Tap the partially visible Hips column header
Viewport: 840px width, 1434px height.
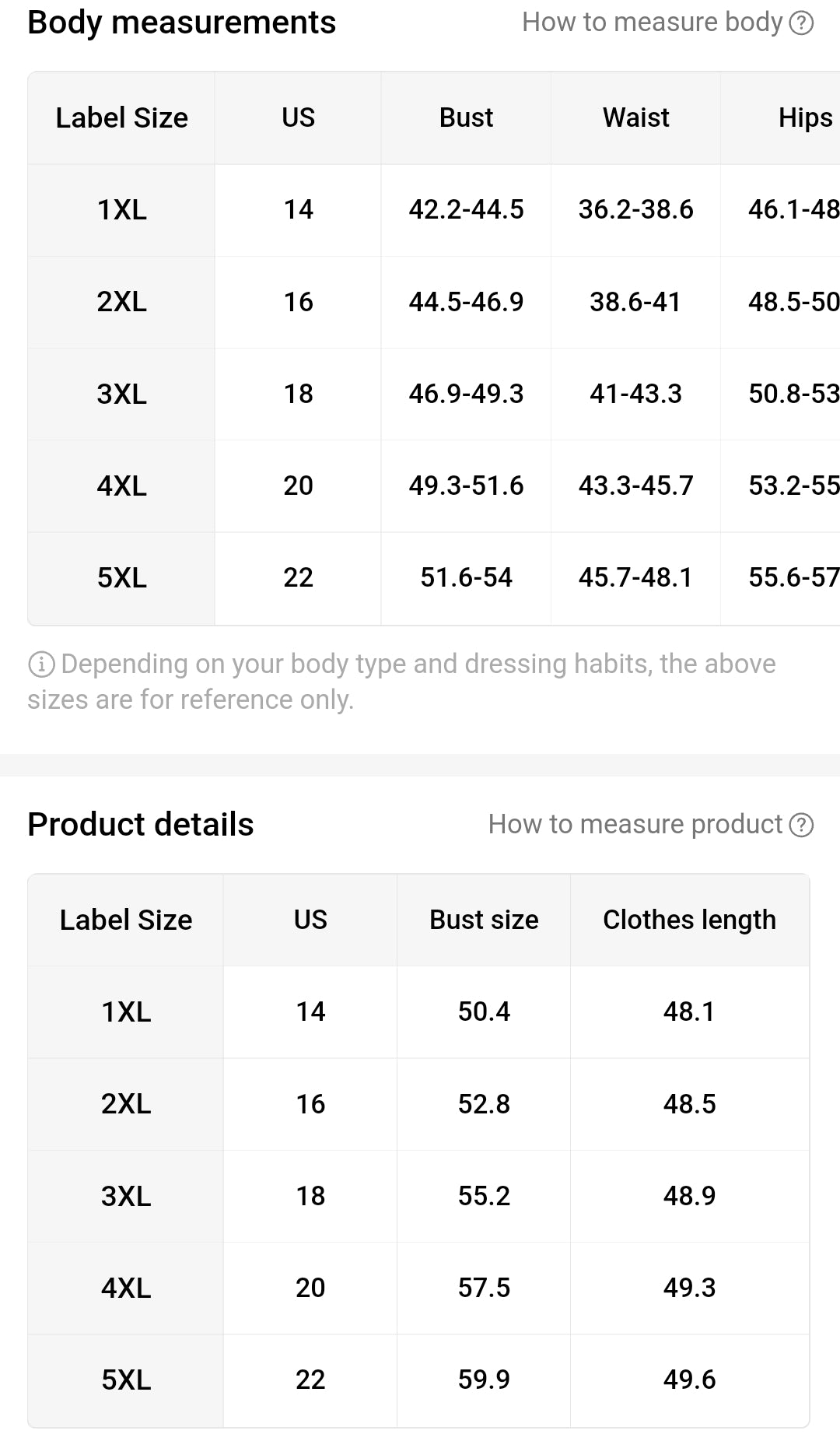(x=805, y=117)
